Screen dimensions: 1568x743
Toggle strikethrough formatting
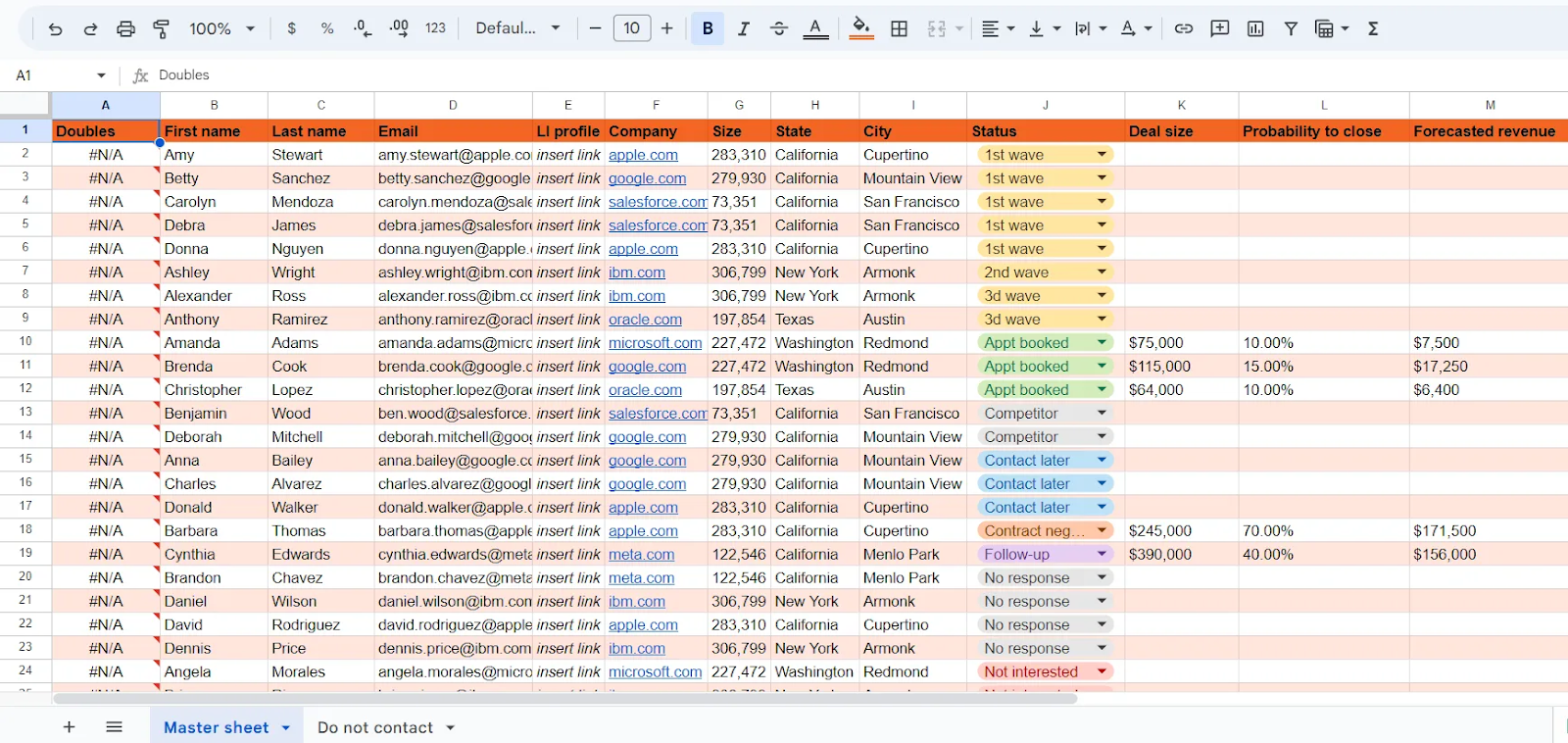click(x=779, y=28)
